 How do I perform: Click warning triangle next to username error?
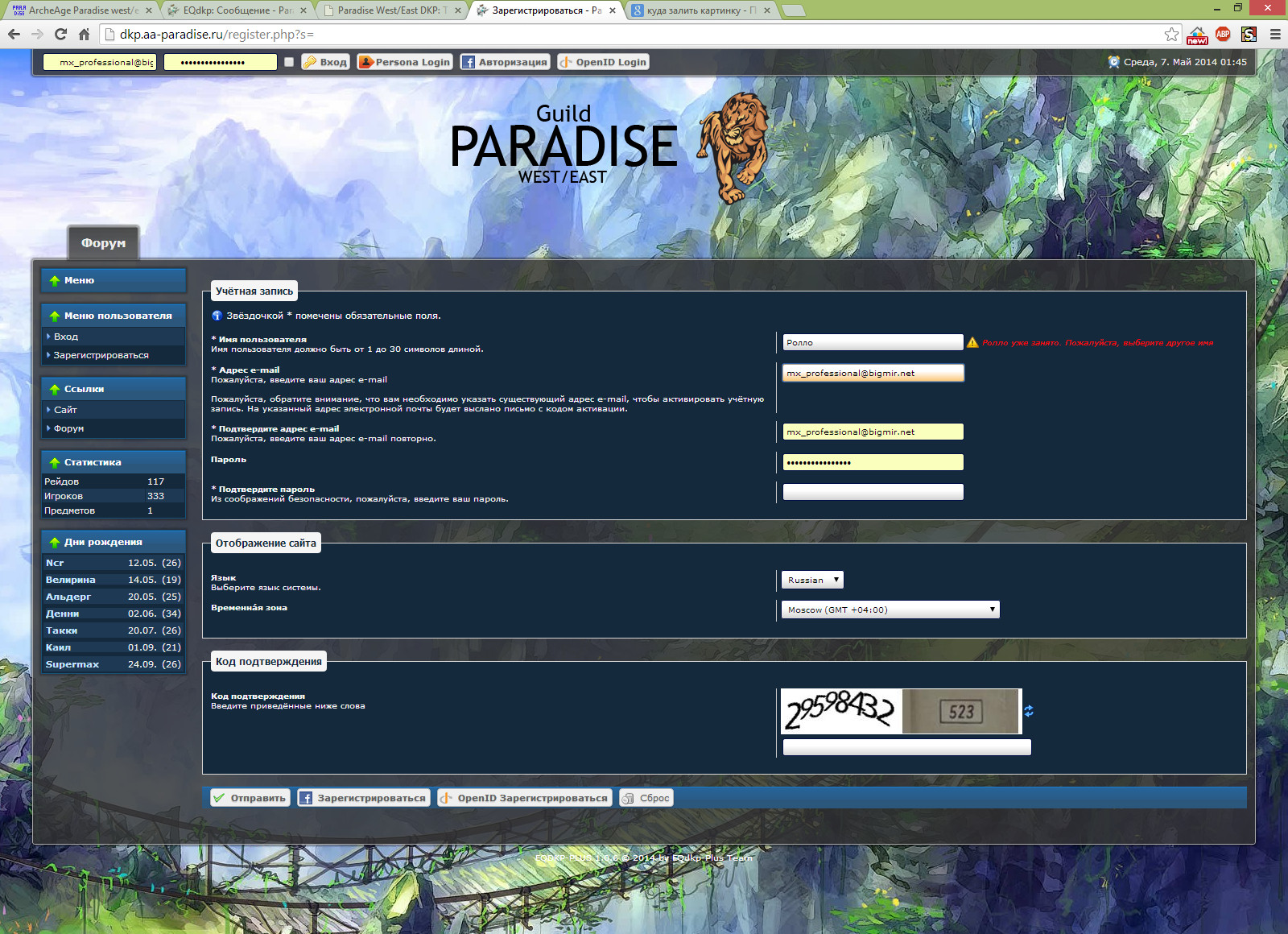(972, 342)
